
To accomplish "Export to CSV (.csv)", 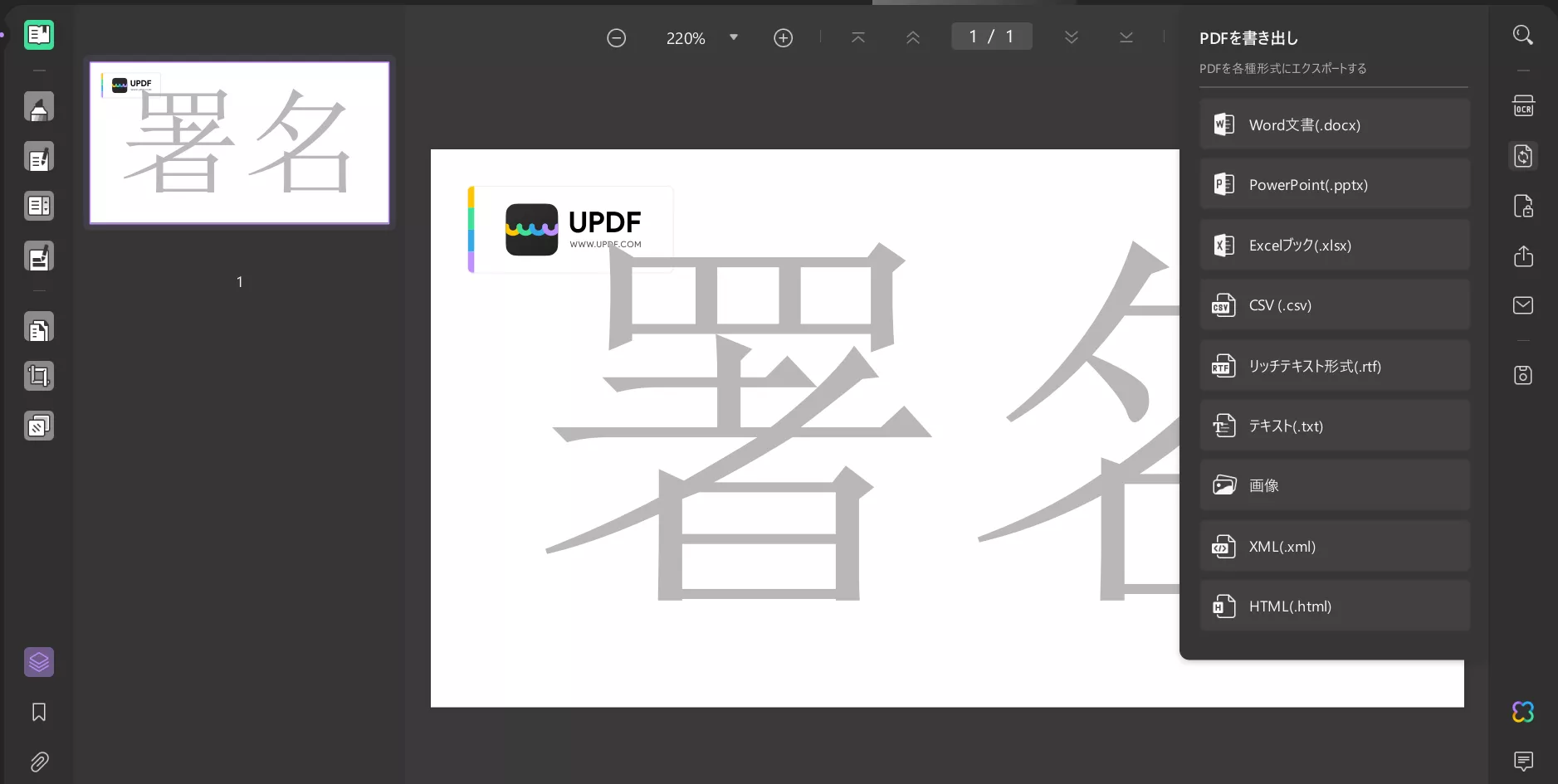I will tap(1335, 304).
